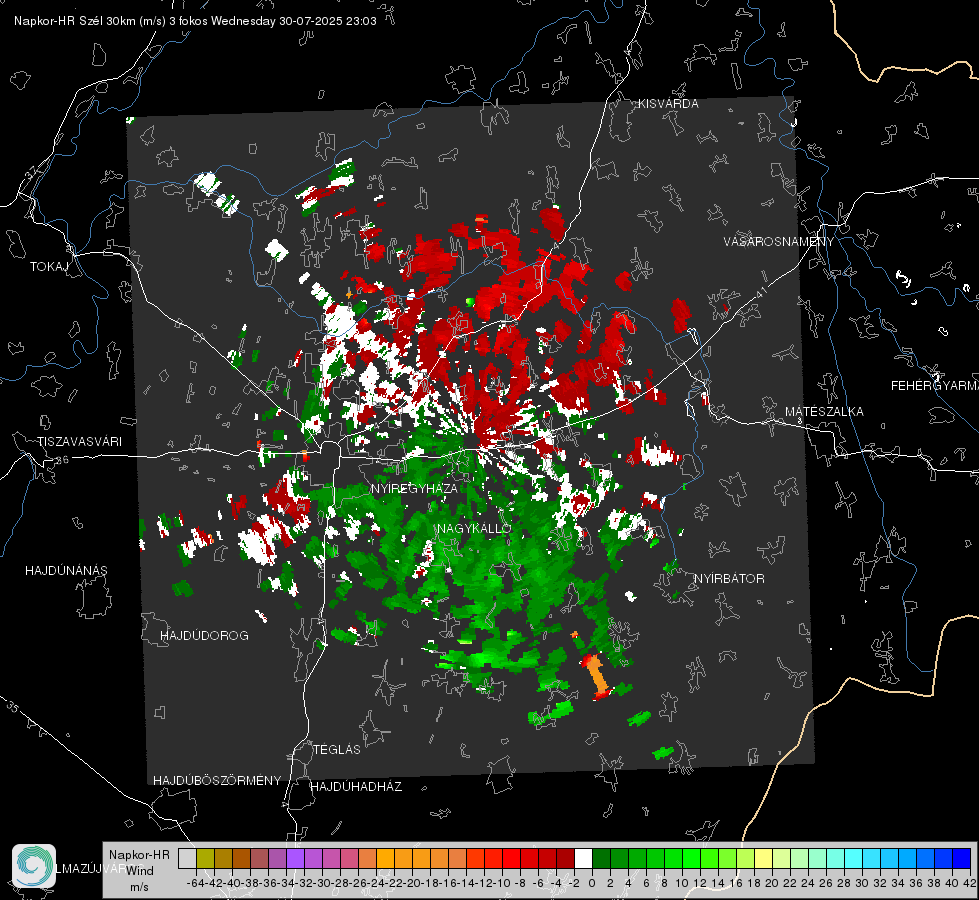Click the HAJDÚHADHÁZ city label
This screenshot has height=900, width=979.
coord(356,787)
